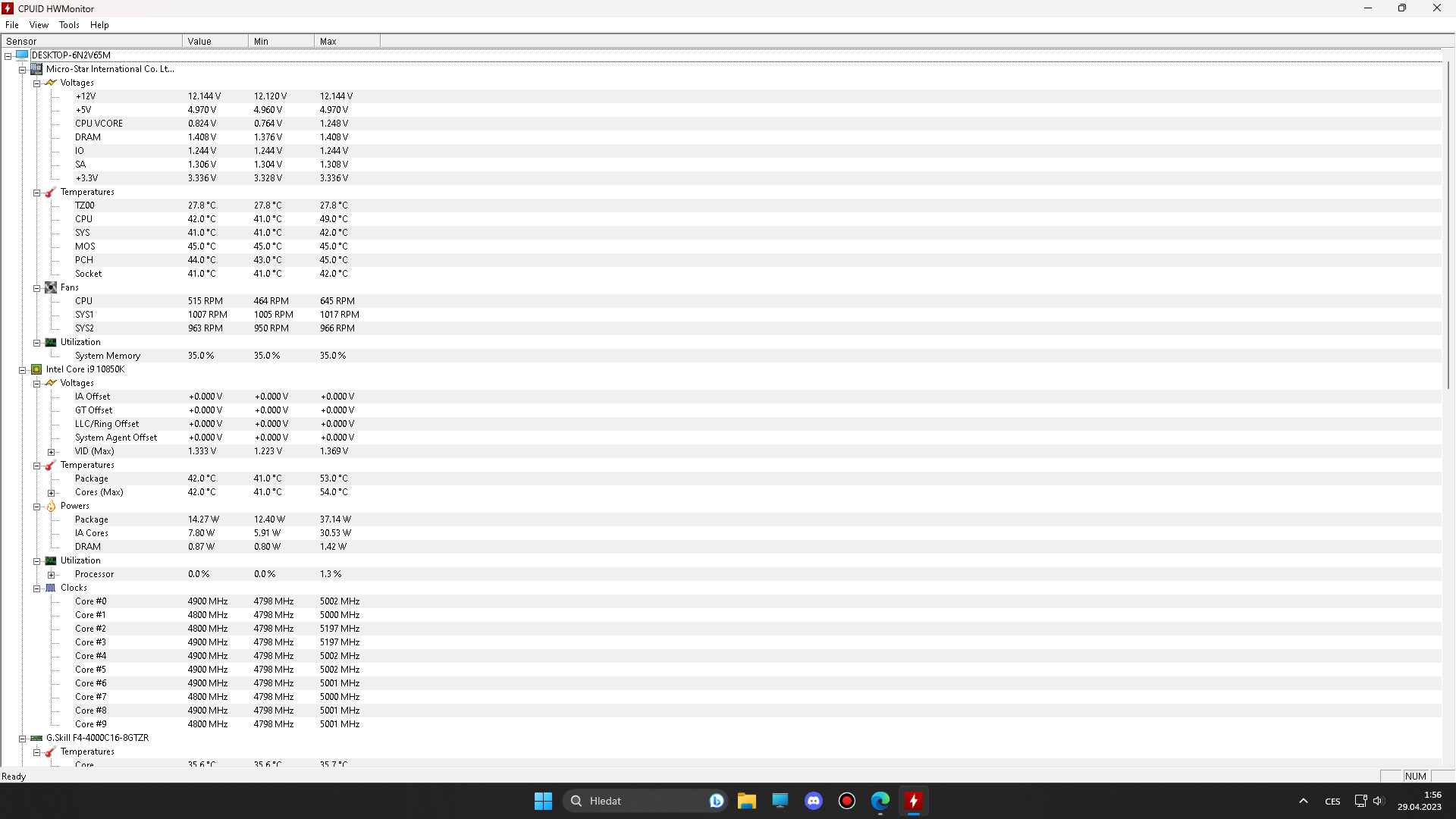Viewport: 1456px width, 819px height.
Task: Click the Micro-Star motherboard chip icon
Action: (36, 69)
